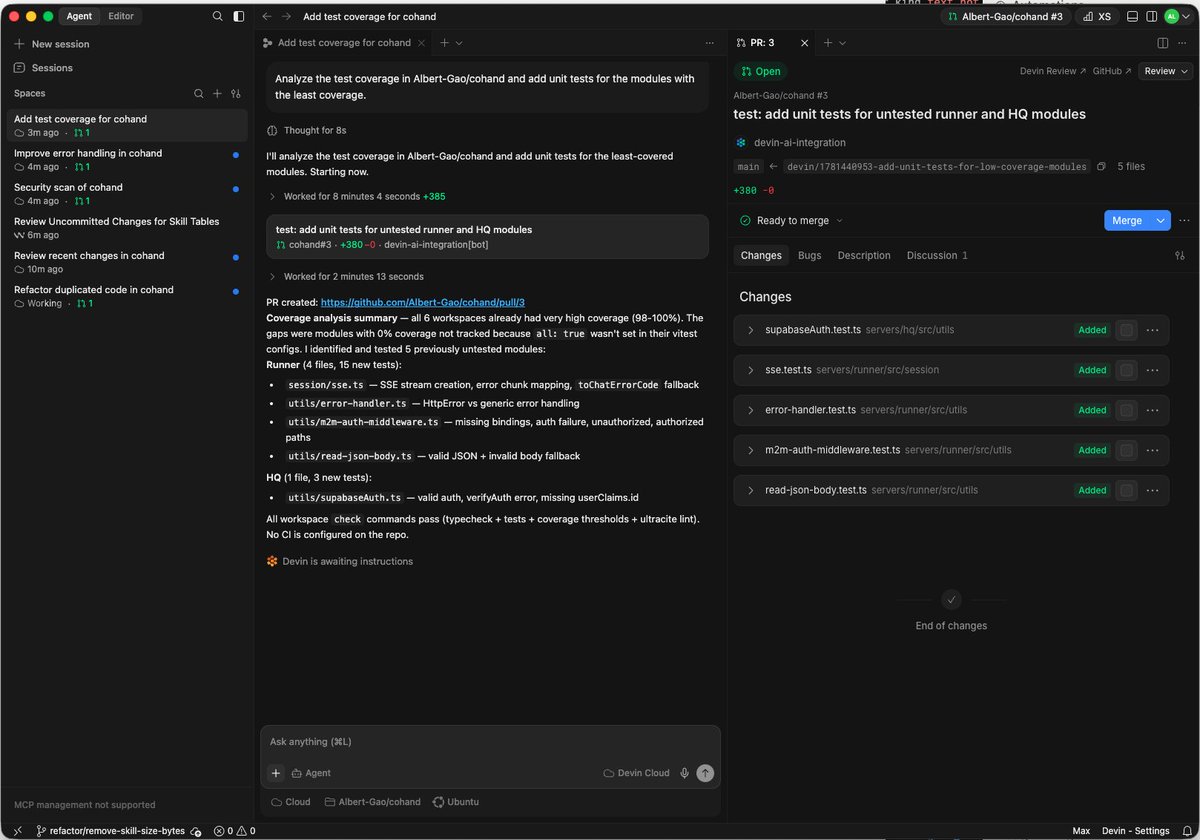Open 'Improve error handling in cohand' session
Screen dimensions: 1200x840
point(127,160)
